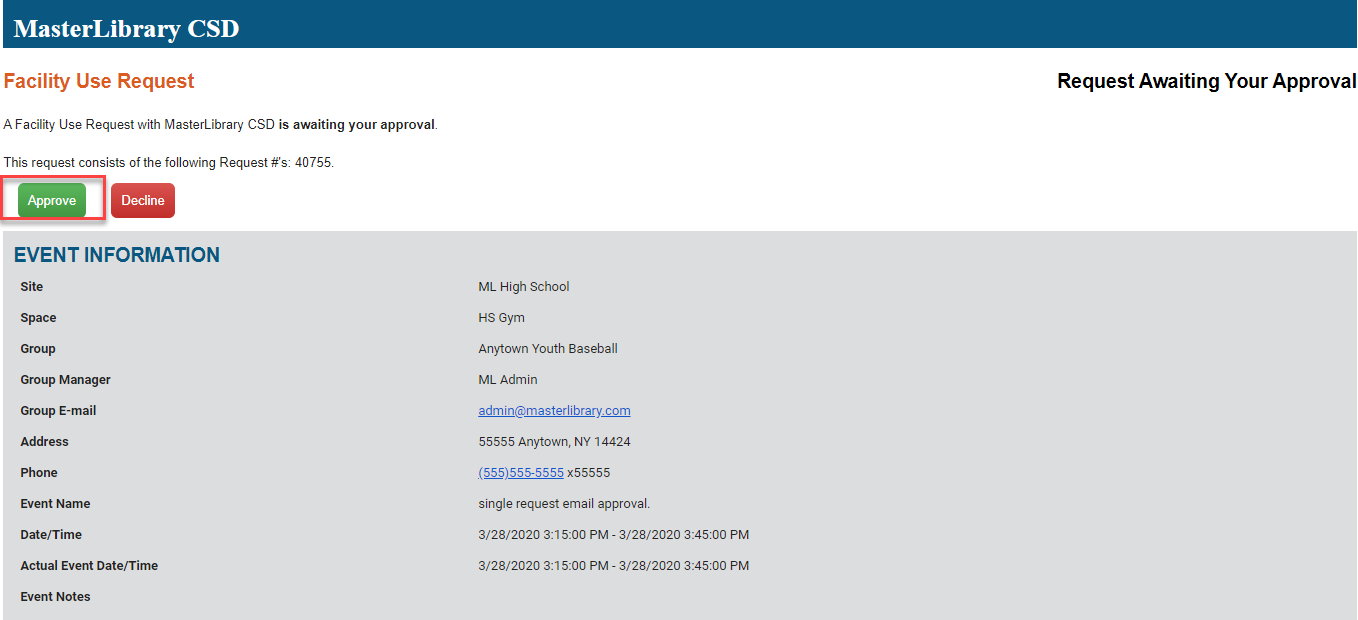Click the 55555 Anytown, NY 14424 address
This screenshot has height=620, width=1358.
coord(554,442)
